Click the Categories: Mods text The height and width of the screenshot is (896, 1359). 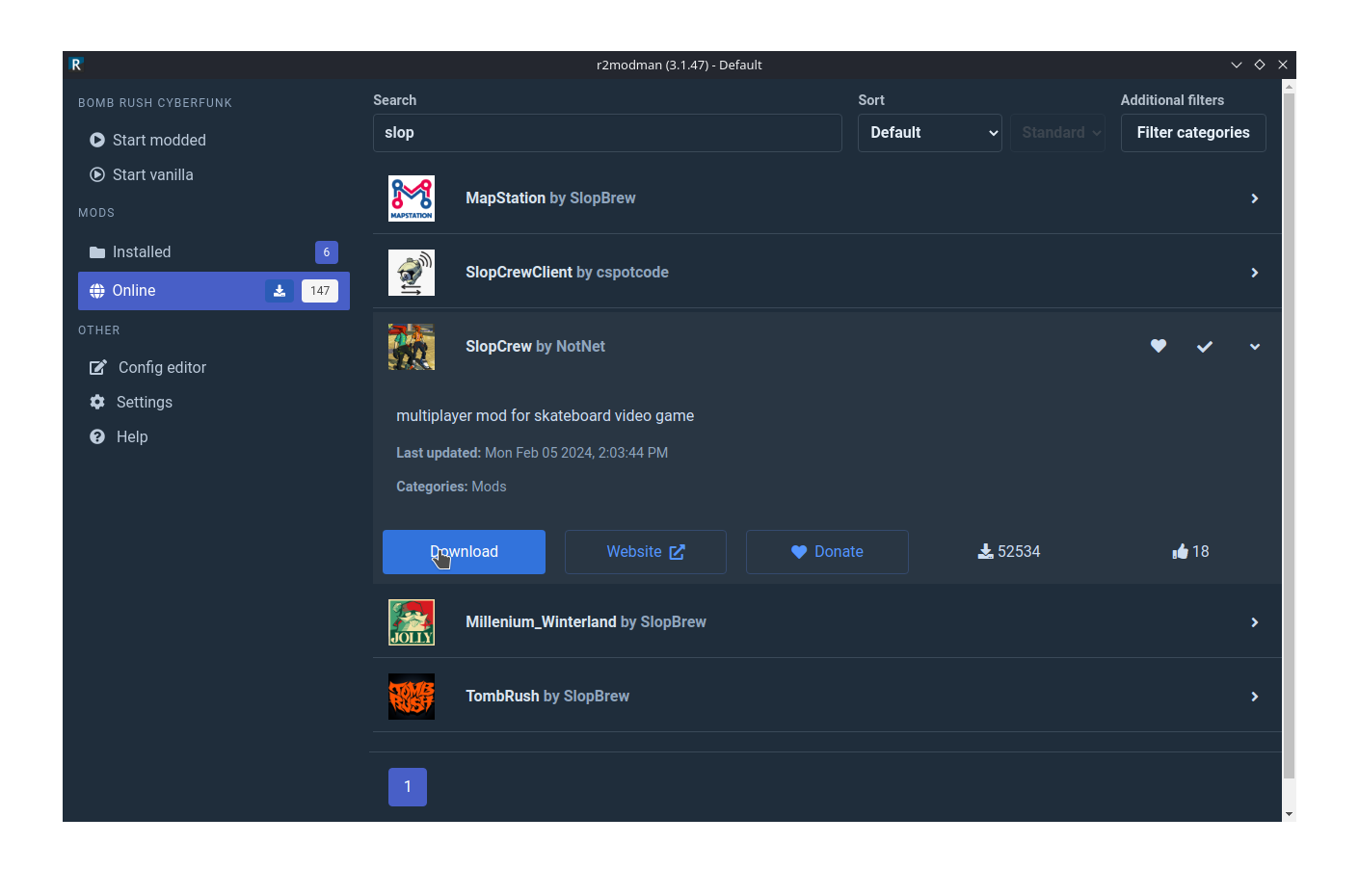click(x=451, y=487)
